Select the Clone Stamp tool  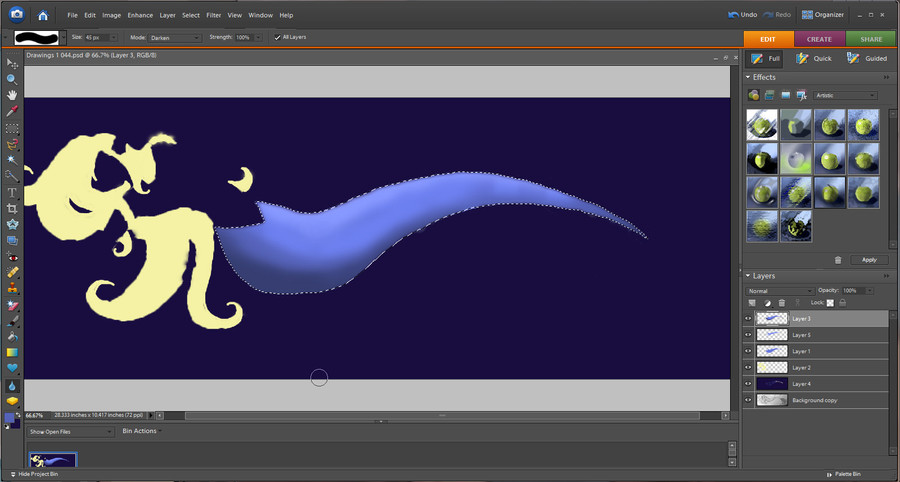pyautogui.click(x=12, y=288)
